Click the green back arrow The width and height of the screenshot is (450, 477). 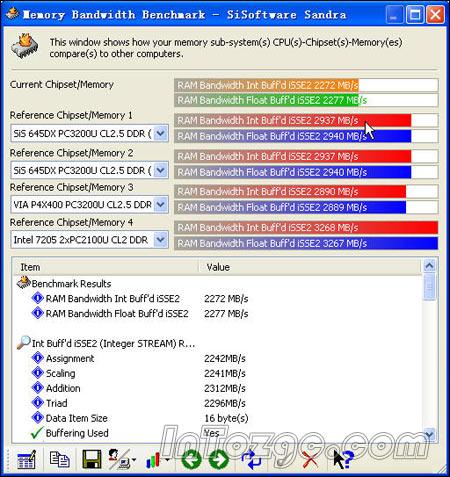coord(191,460)
